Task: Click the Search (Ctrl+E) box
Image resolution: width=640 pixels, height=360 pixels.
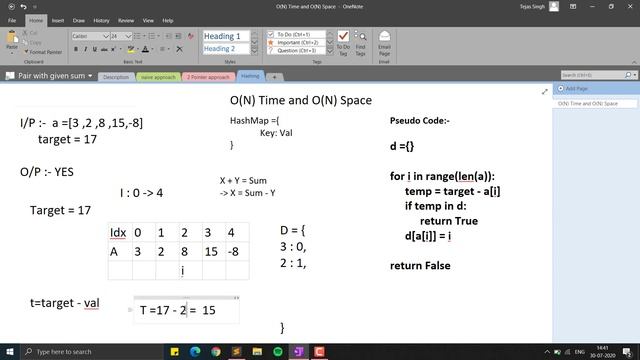Action: pos(593,75)
